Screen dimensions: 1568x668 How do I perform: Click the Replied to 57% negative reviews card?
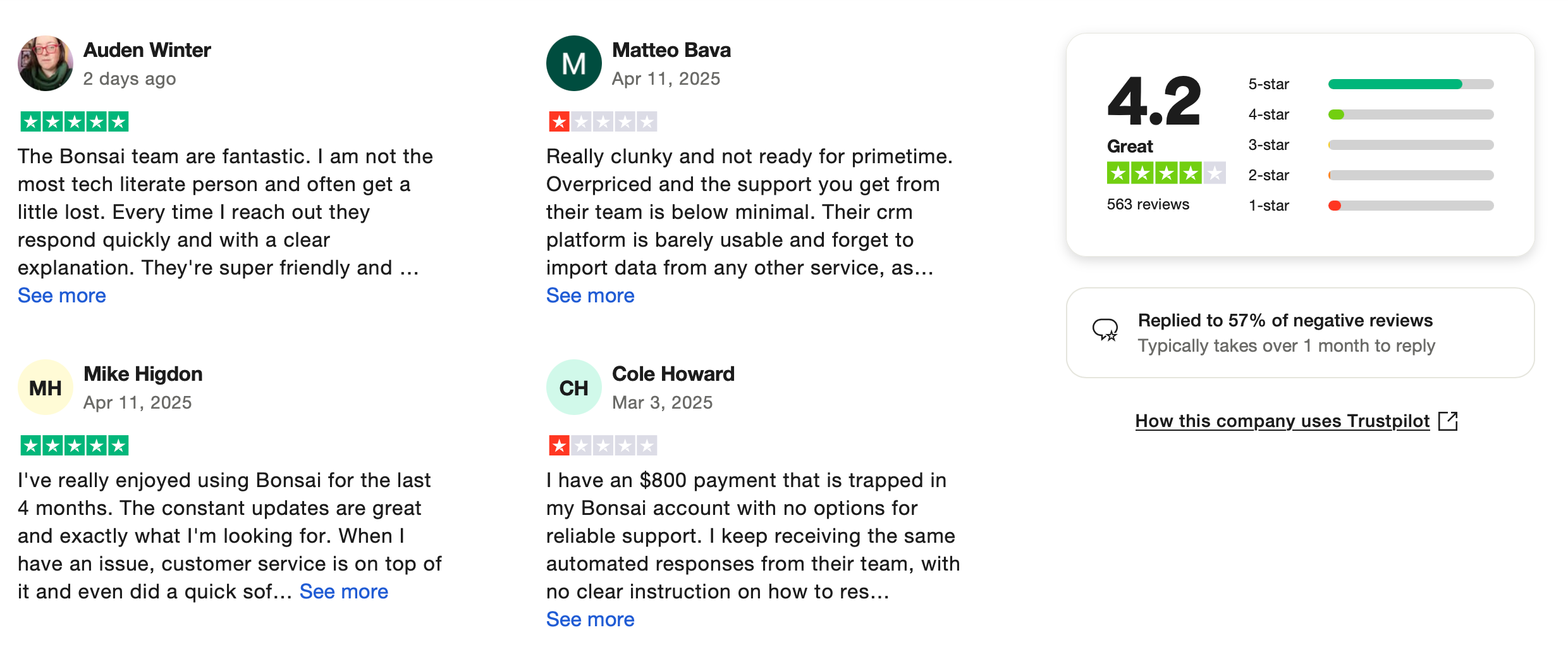1300,333
